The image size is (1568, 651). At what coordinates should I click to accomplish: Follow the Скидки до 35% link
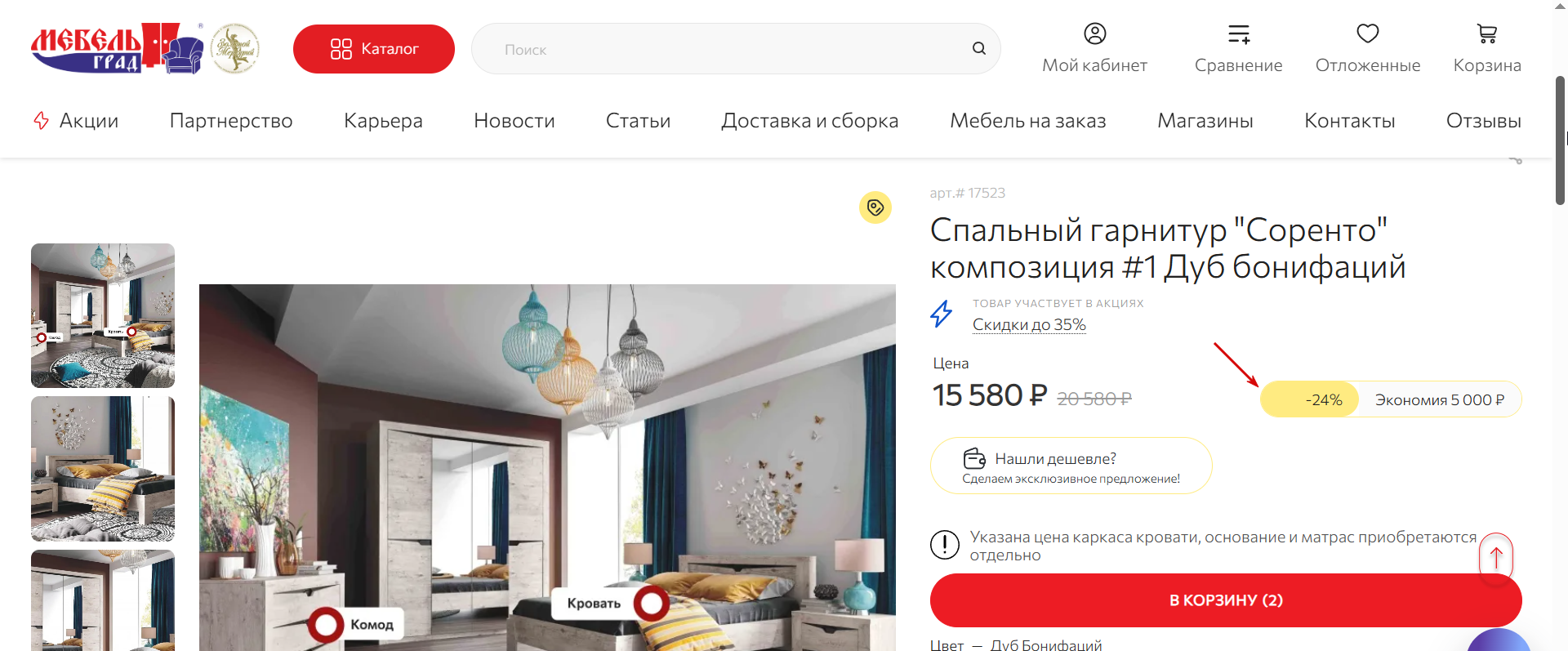1029,324
